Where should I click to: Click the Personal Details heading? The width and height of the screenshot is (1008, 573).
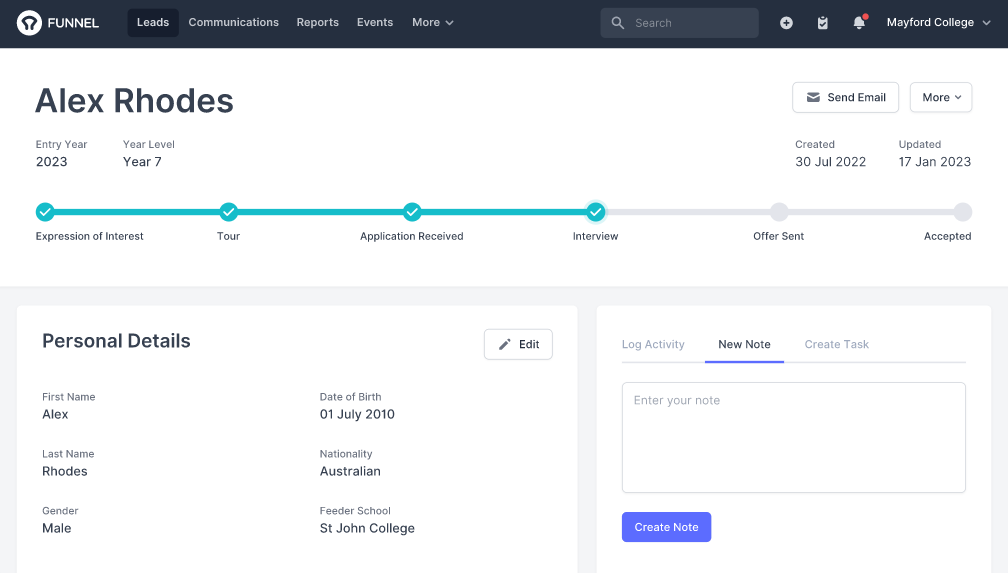116,341
